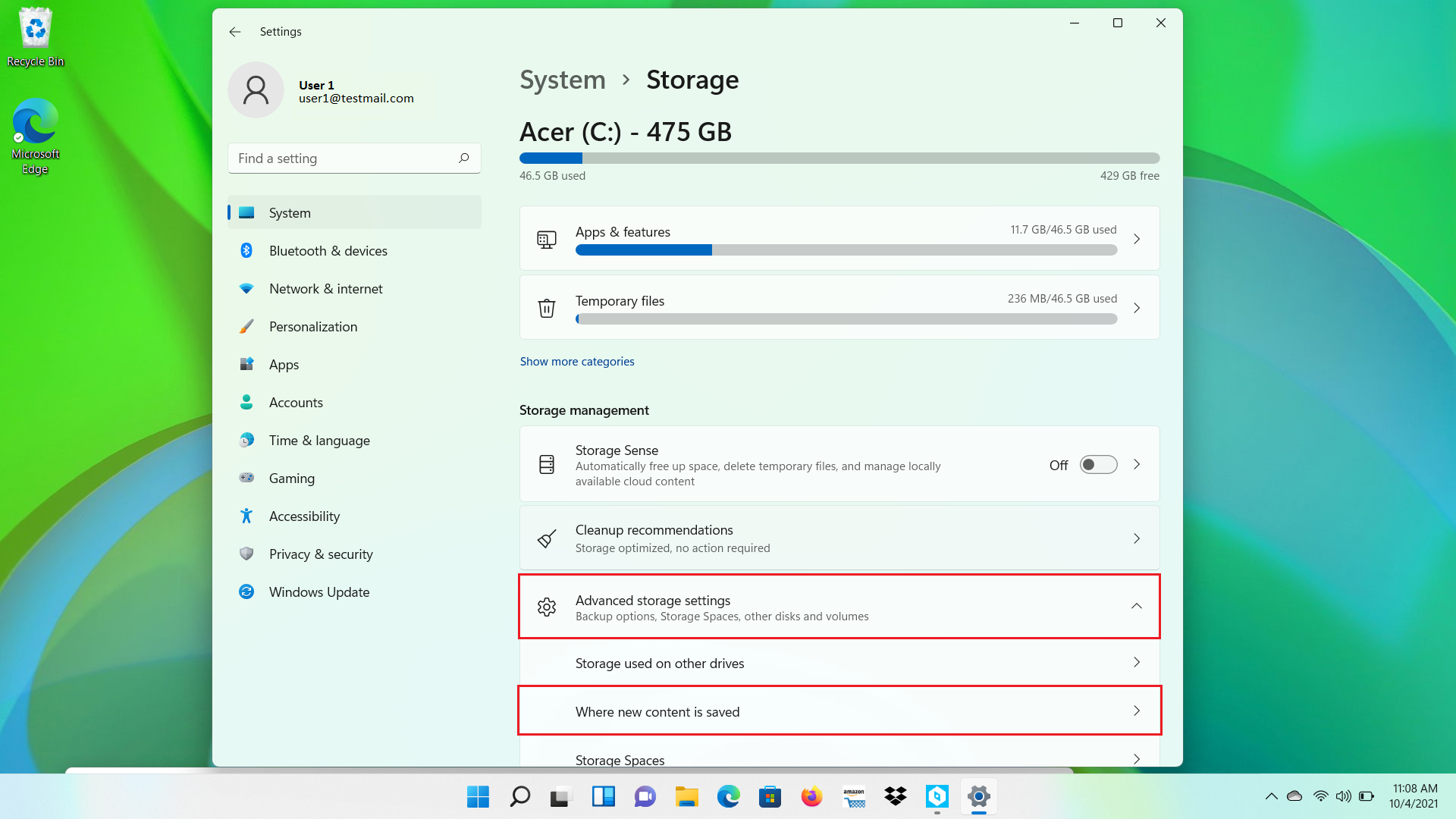Viewport: 1456px width, 819px height.
Task: Open Firefox from the taskbar
Action: click(x=811, y=796)
